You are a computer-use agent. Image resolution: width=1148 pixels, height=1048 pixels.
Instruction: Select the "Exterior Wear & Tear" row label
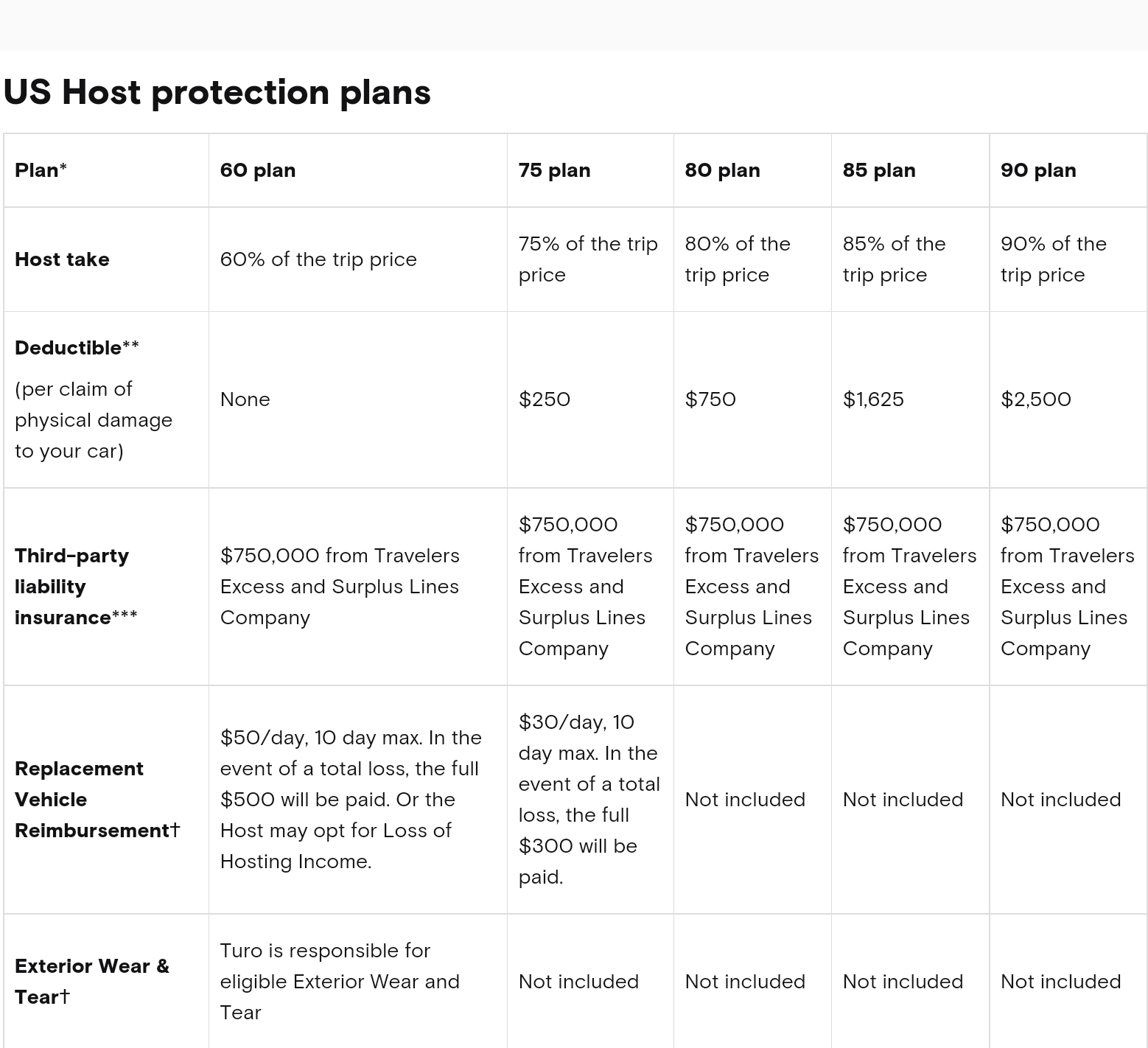[91, 981]
